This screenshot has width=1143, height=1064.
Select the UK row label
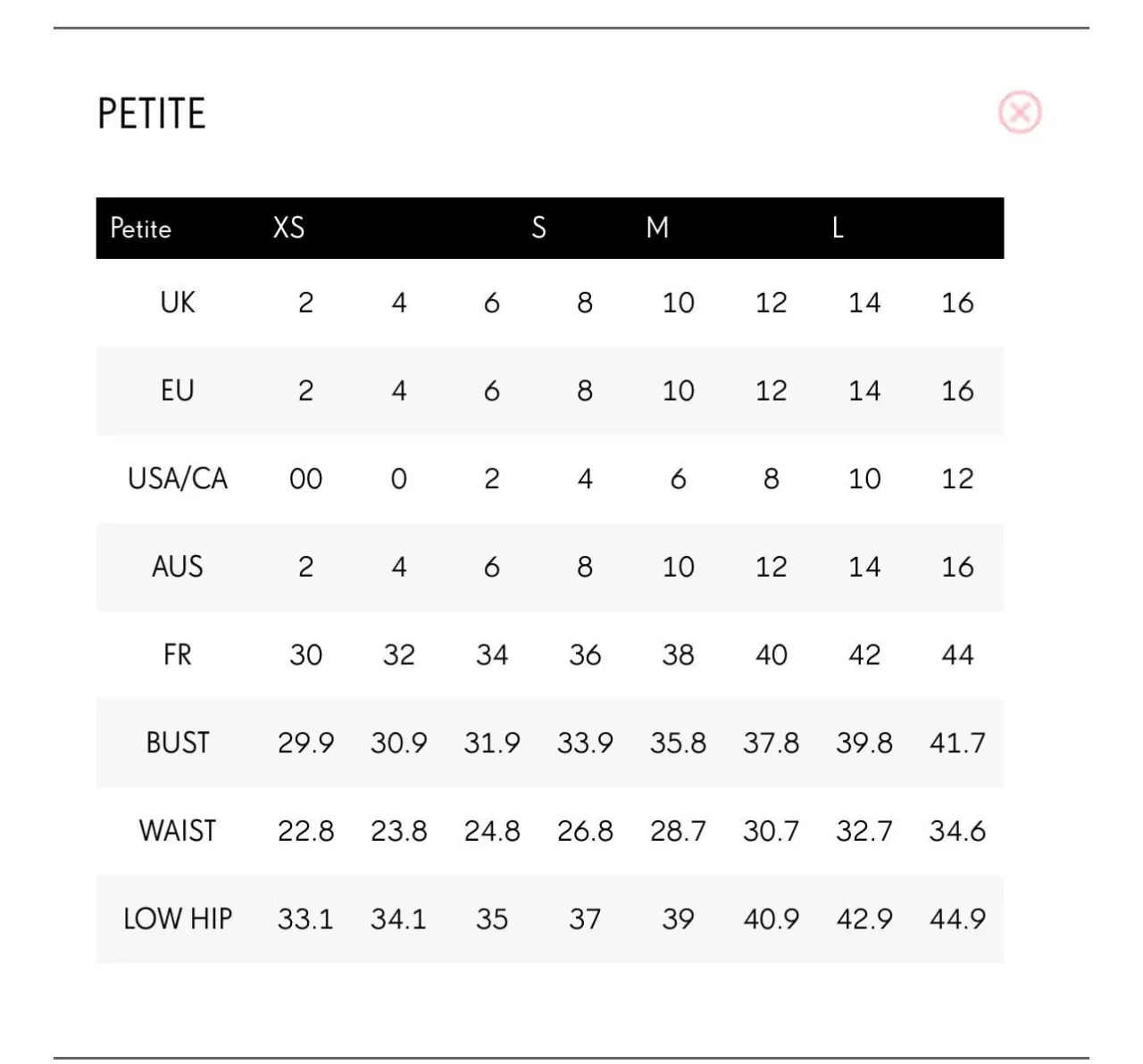(177, 303)
